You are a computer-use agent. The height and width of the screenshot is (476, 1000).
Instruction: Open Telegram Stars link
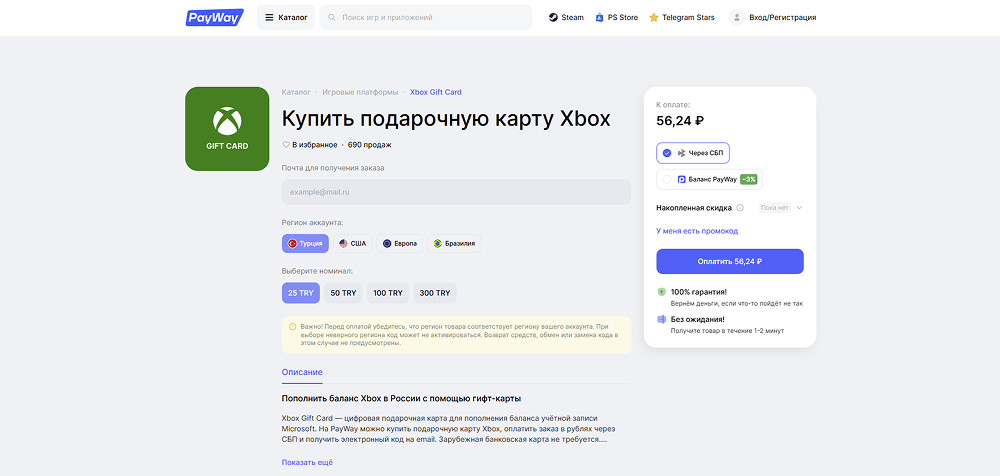[682, 17]
